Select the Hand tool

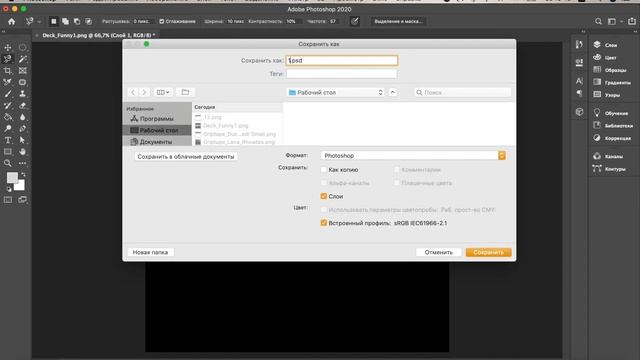click(x=22, y=152)
